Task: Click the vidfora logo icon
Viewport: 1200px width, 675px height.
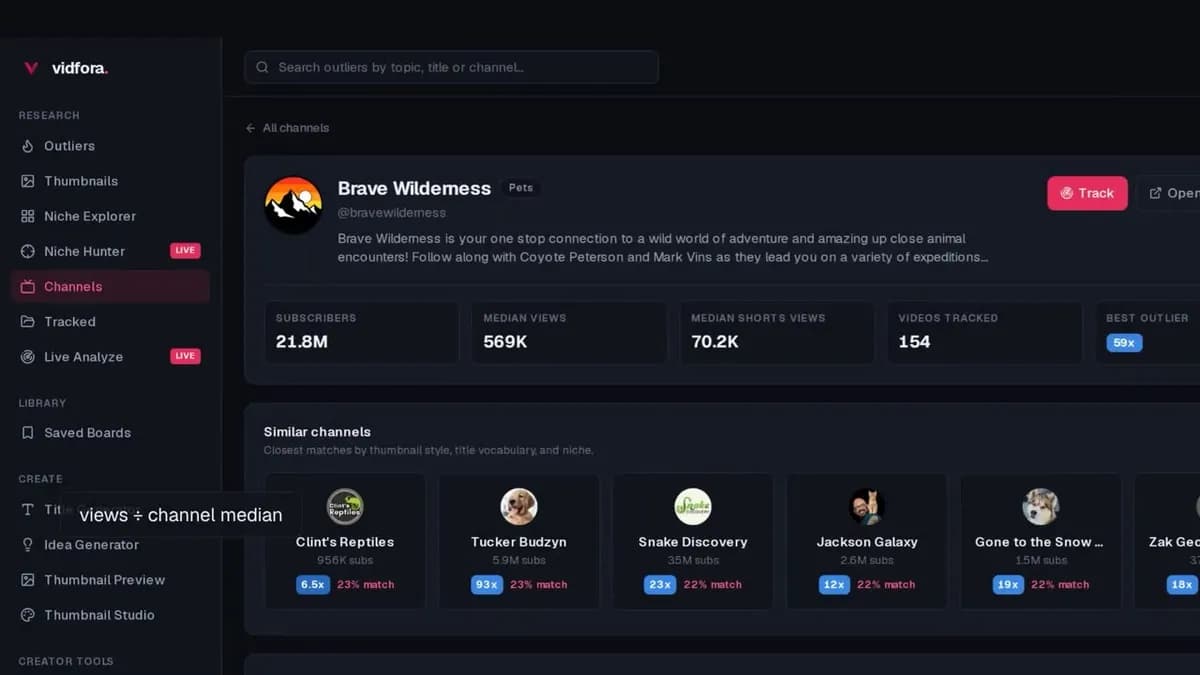Action: 31,68
